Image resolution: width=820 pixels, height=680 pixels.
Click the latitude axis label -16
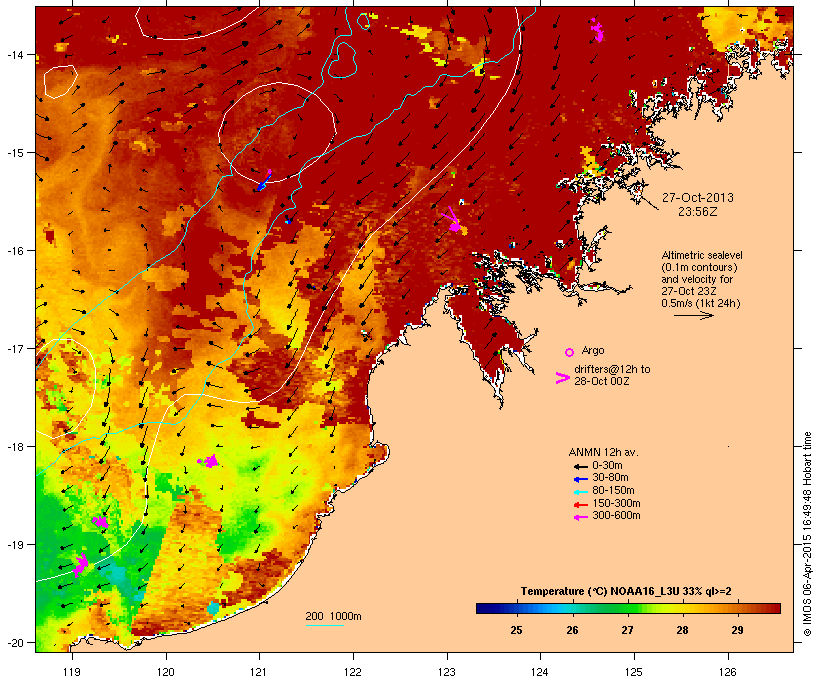click(14, 251)
